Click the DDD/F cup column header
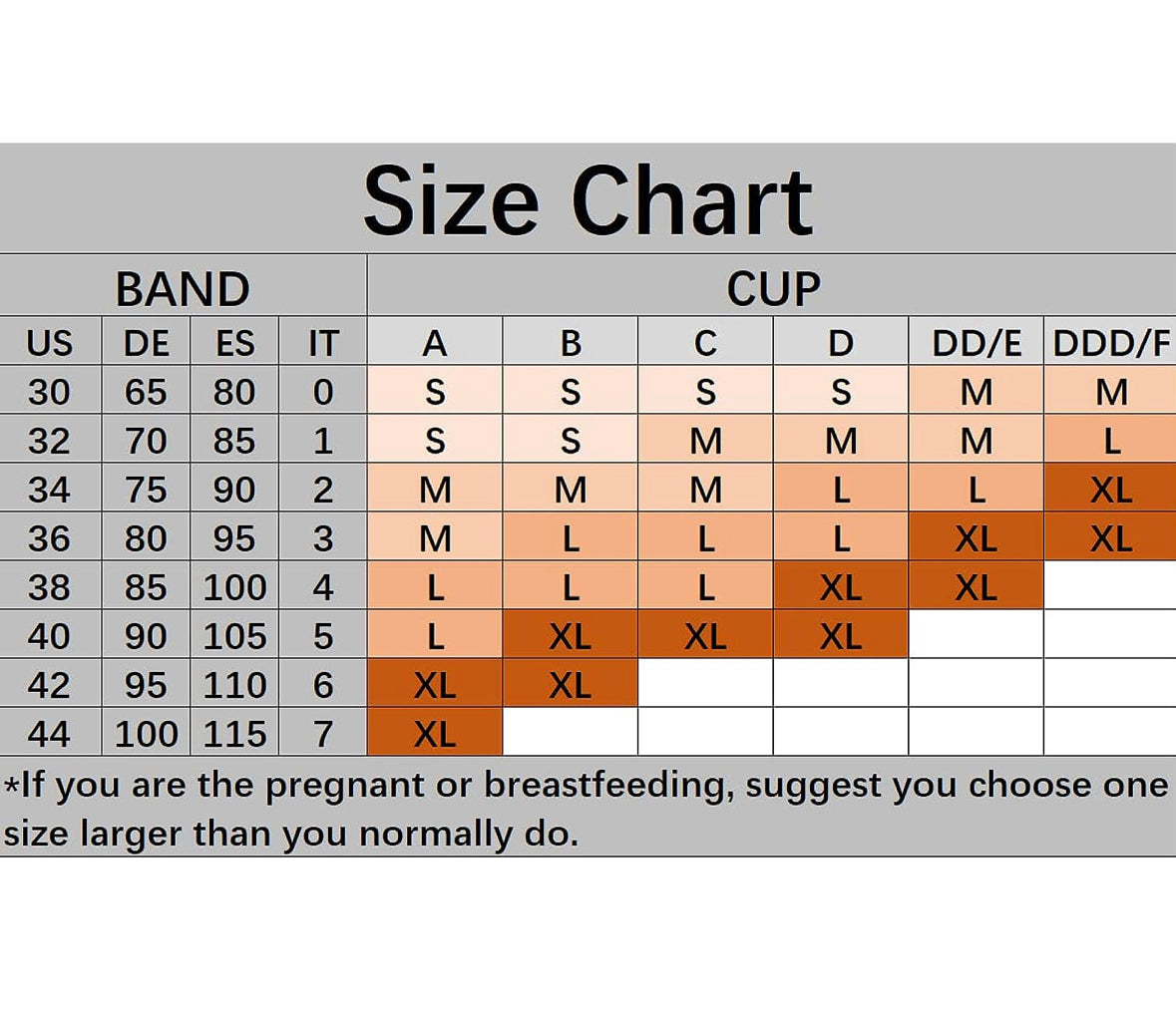 [x=1110, y=343]
